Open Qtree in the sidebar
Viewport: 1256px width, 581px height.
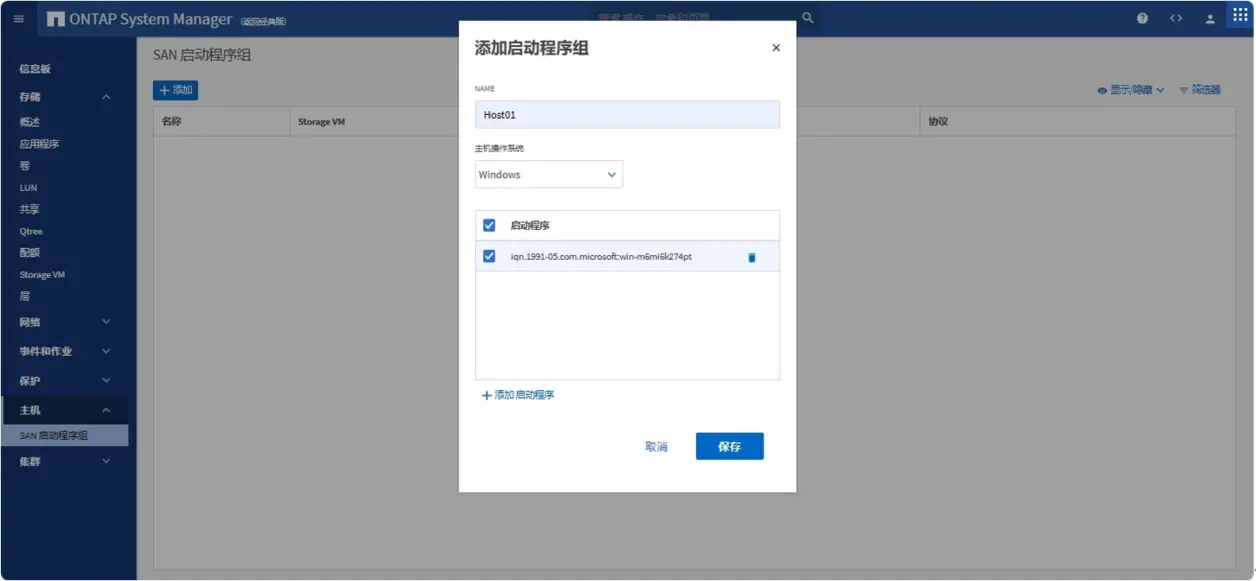31,231
